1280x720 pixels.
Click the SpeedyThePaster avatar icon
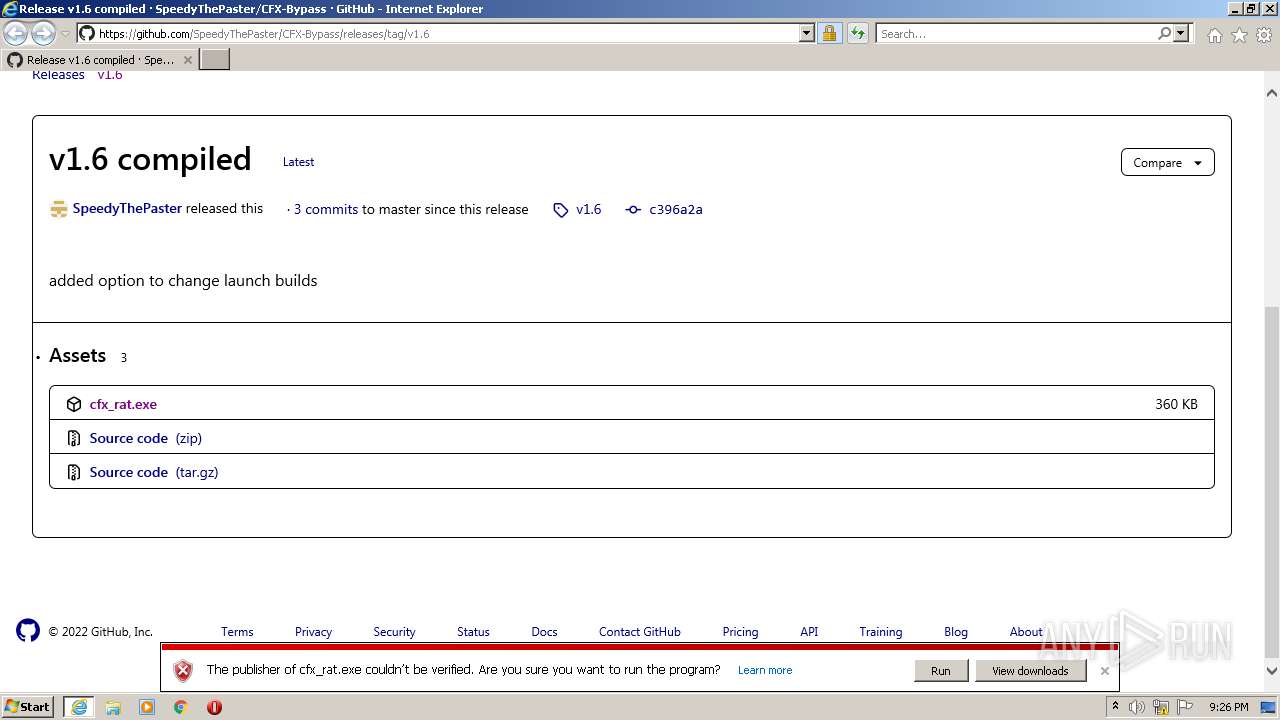coord(58,209)
